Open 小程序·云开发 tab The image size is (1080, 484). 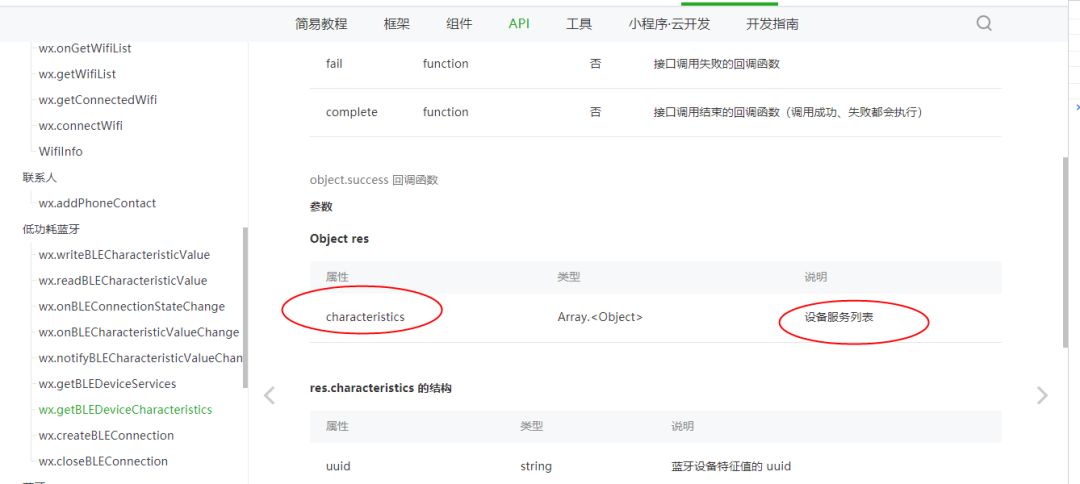[669, 24]
